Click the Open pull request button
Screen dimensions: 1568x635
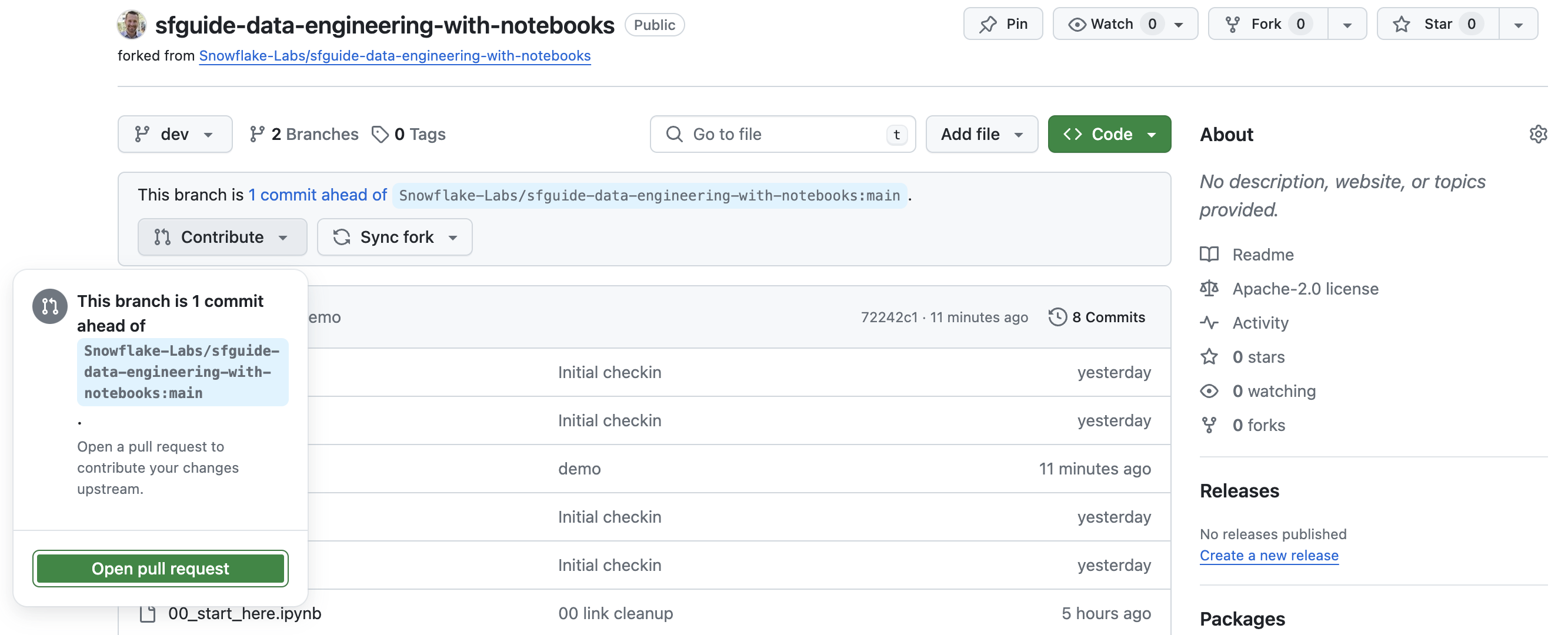(160, 568)
